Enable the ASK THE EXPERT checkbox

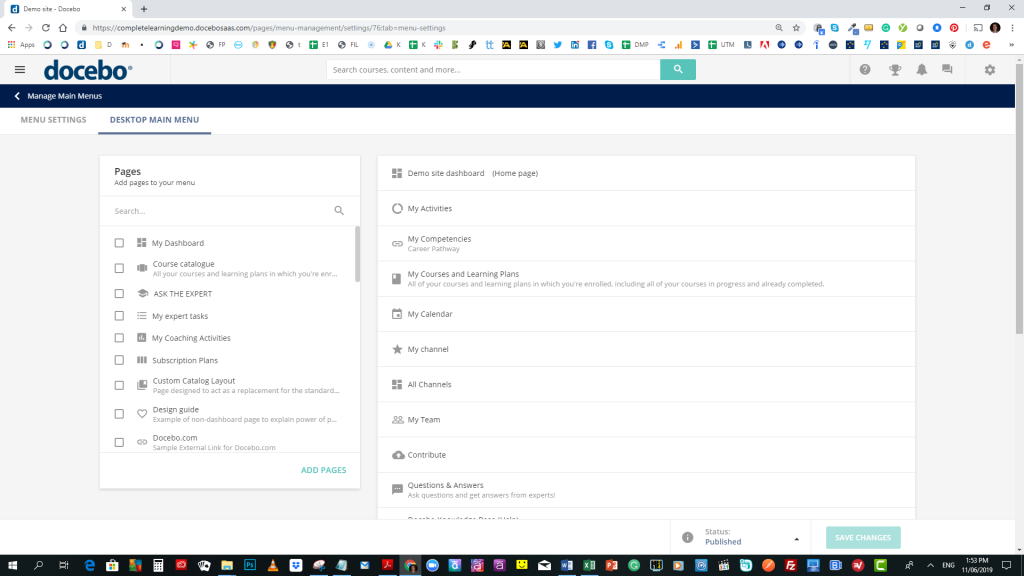[x=119, y=294]
